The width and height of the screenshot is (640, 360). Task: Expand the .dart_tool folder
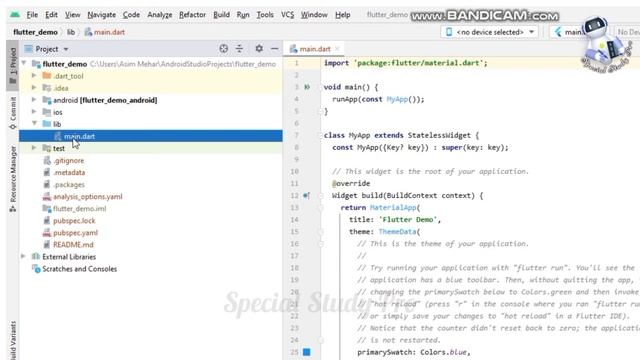pyautogui.click(x=34, y=76)
